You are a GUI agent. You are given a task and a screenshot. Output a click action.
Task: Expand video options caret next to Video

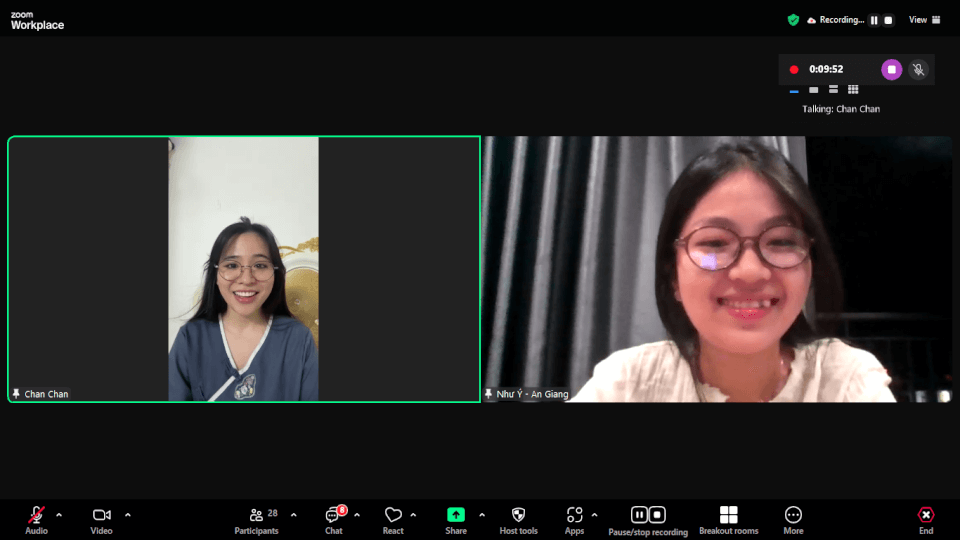[x=127, y=515]
